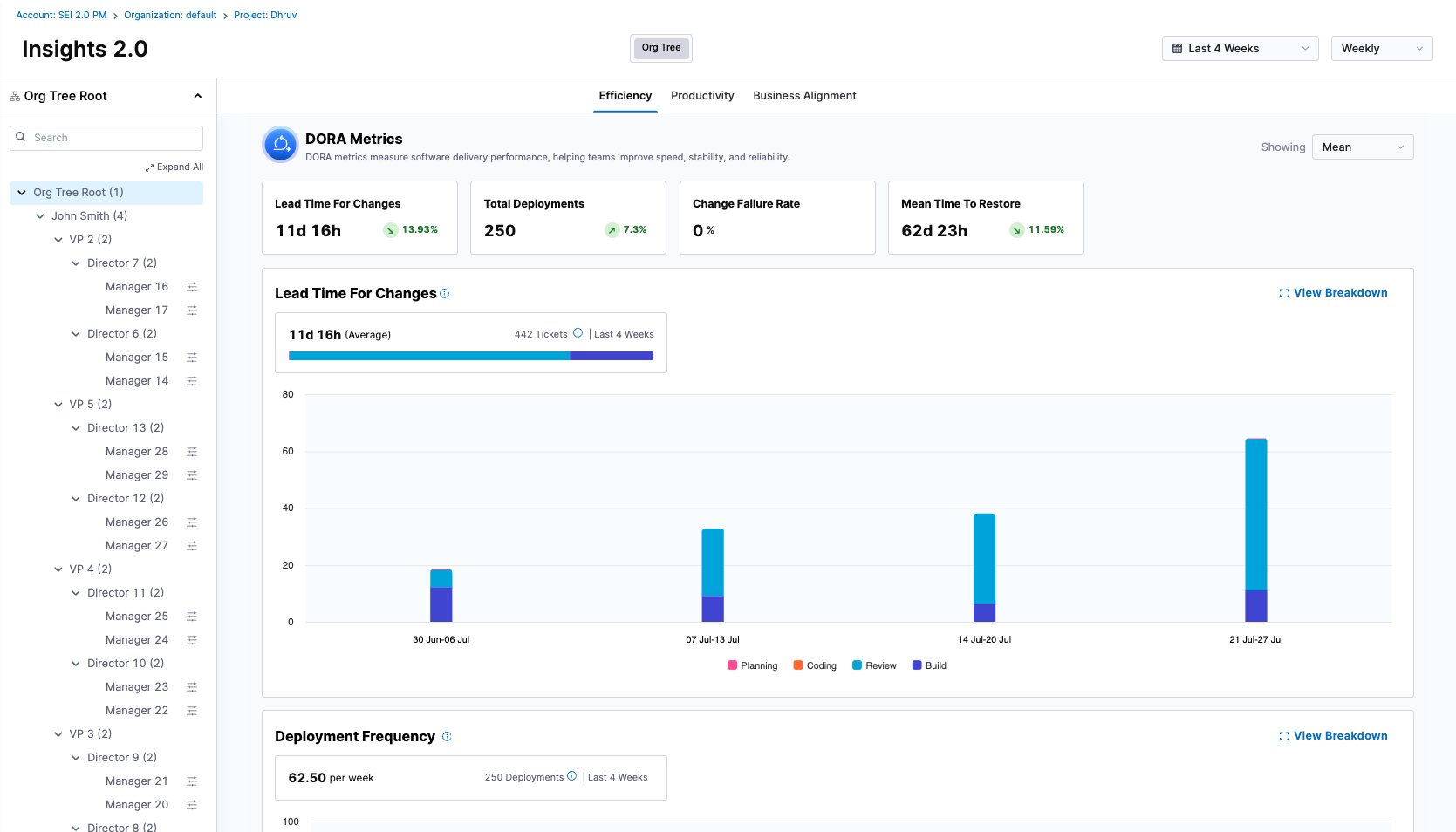Click the settings icon beside Manager 25
This screenshot has height=832, width=1456.
[x=192, y=617]
